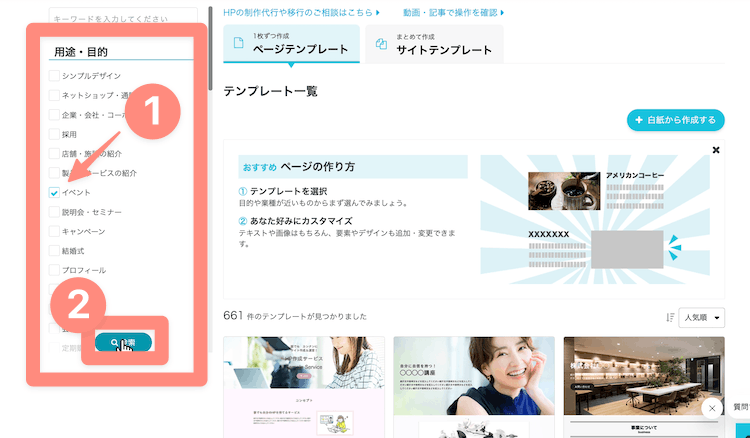Click the stacked pages icon on サイトテンプレート tab
Image resolution: width=750 pixels, height=438 pixels.
coord(381,44)
